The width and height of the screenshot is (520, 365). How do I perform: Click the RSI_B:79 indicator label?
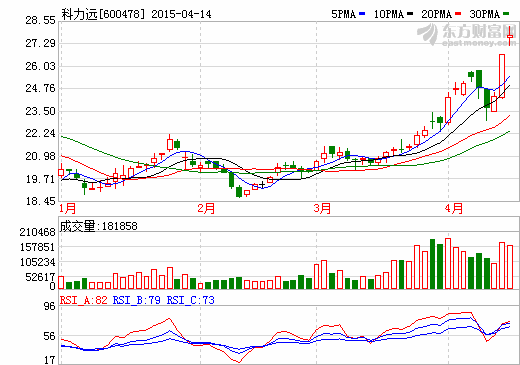click(137, 300)
